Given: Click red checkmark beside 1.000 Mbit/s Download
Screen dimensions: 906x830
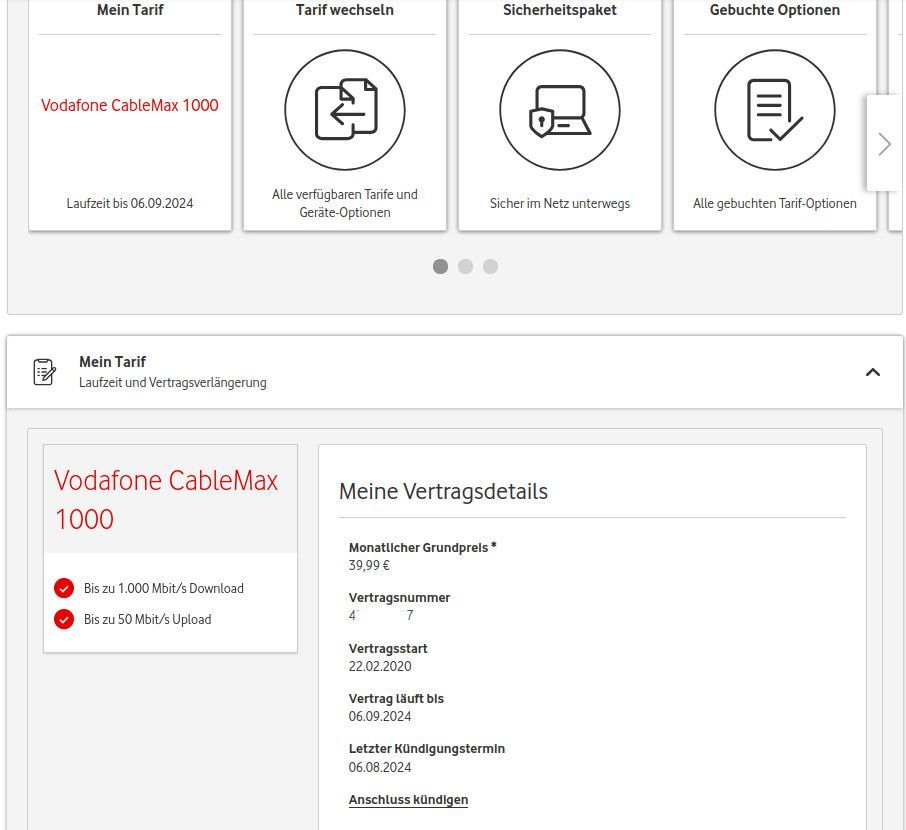Looking at the screenshot, I should point(64,588).
